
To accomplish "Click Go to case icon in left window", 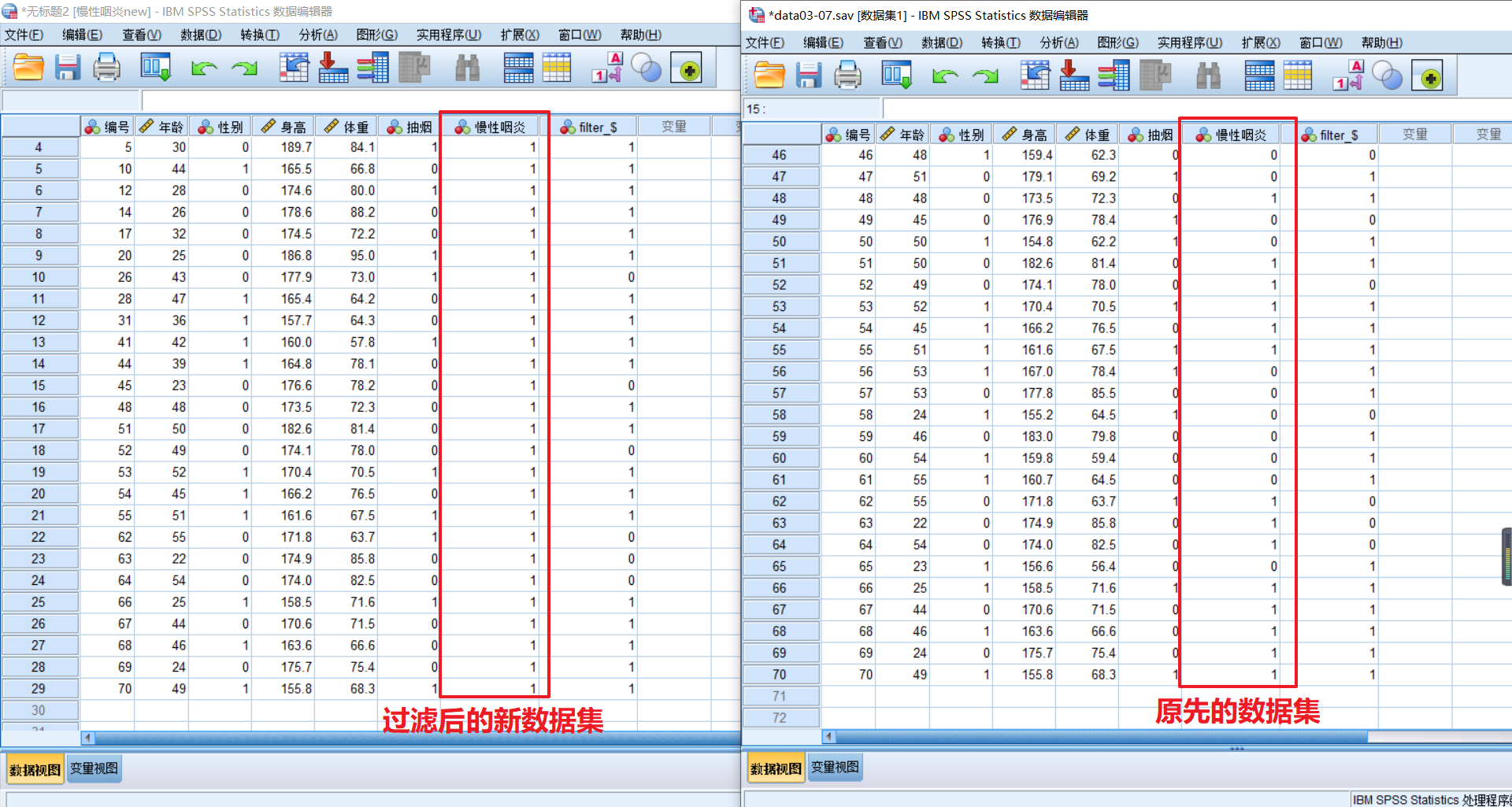I will tap(294, 68).
